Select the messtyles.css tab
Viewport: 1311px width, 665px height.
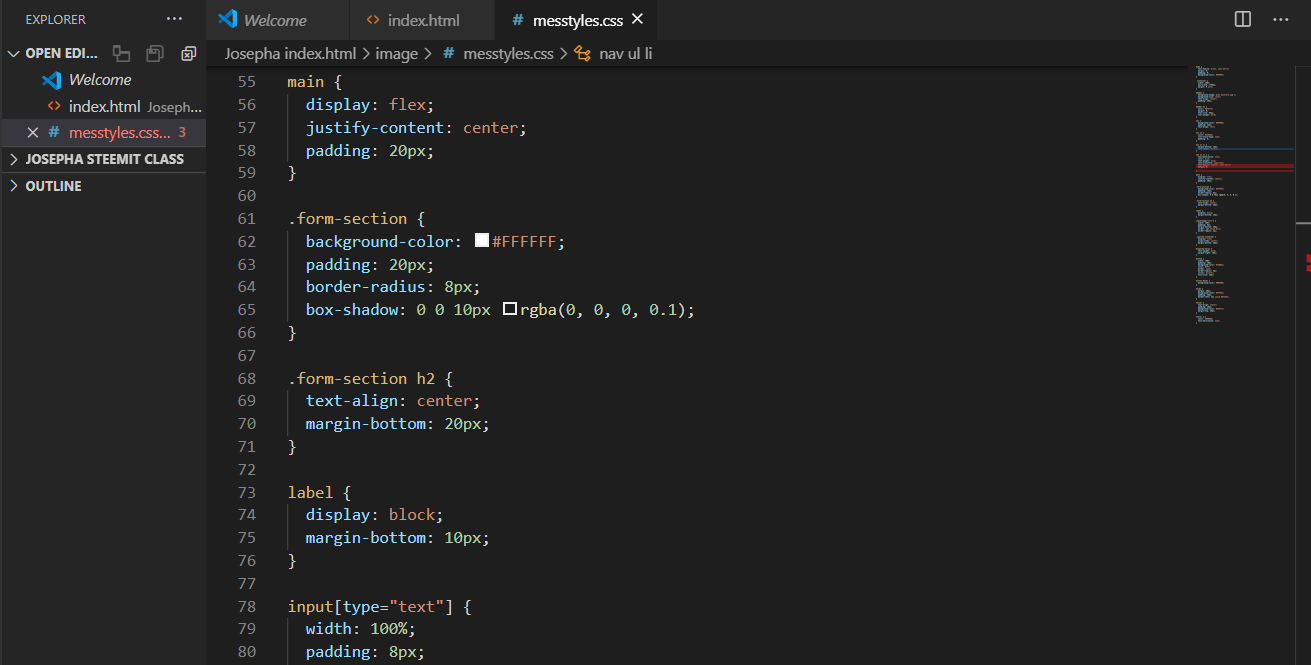click(576, 20)
